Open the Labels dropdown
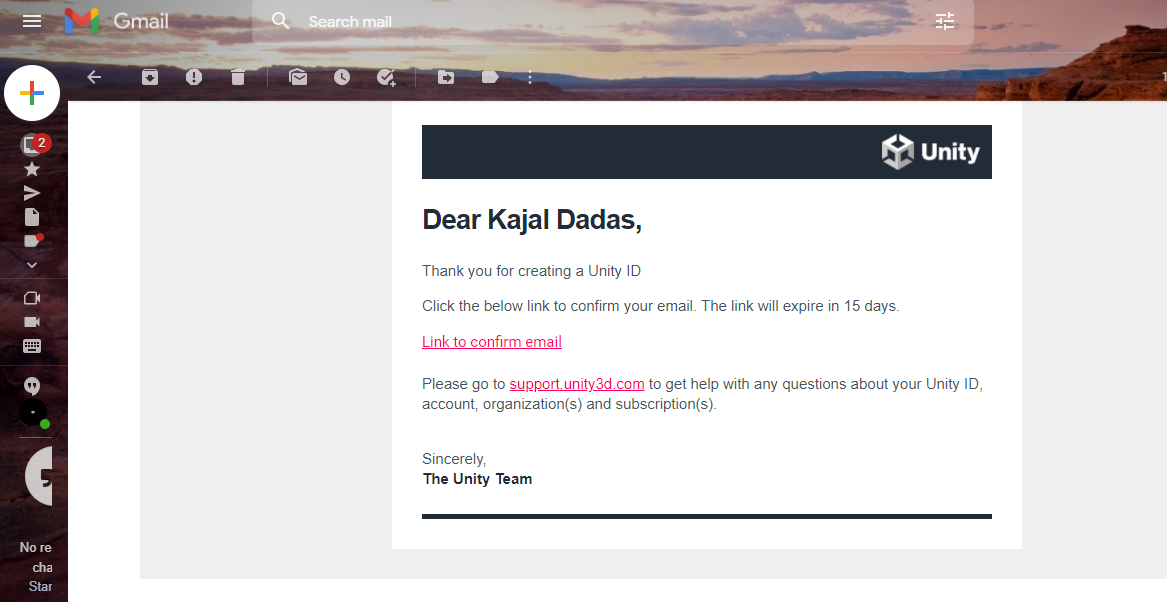 tap(490, 77)
